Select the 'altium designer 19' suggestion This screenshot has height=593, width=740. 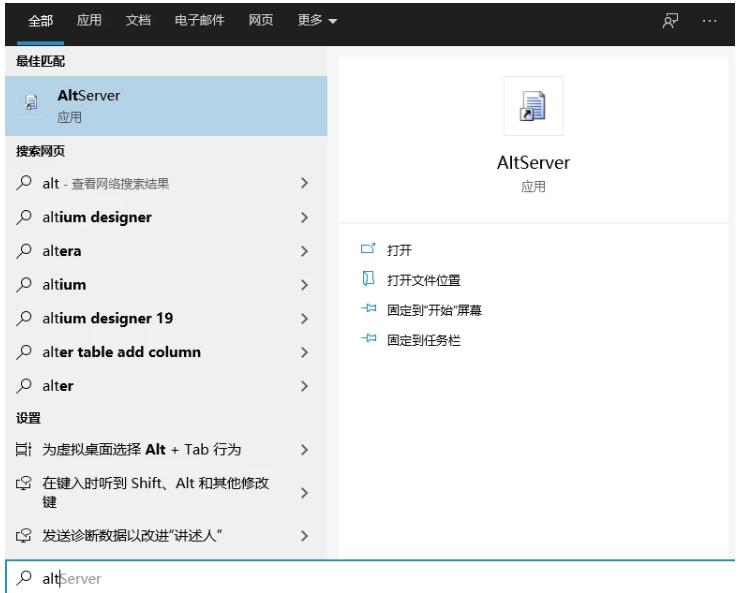click(x=108, y=318)
